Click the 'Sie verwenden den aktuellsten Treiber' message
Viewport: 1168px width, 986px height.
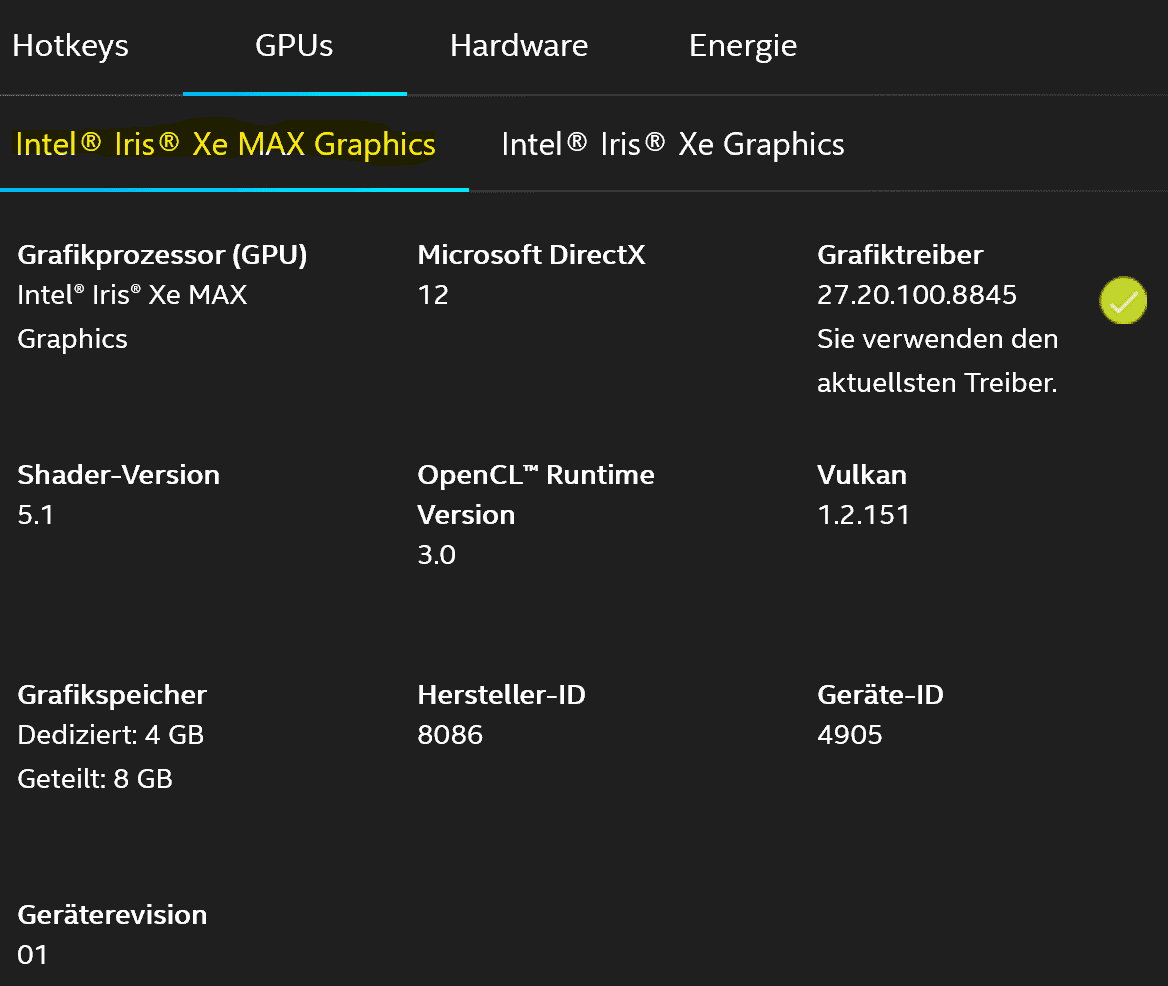click(x=938, y=360)
